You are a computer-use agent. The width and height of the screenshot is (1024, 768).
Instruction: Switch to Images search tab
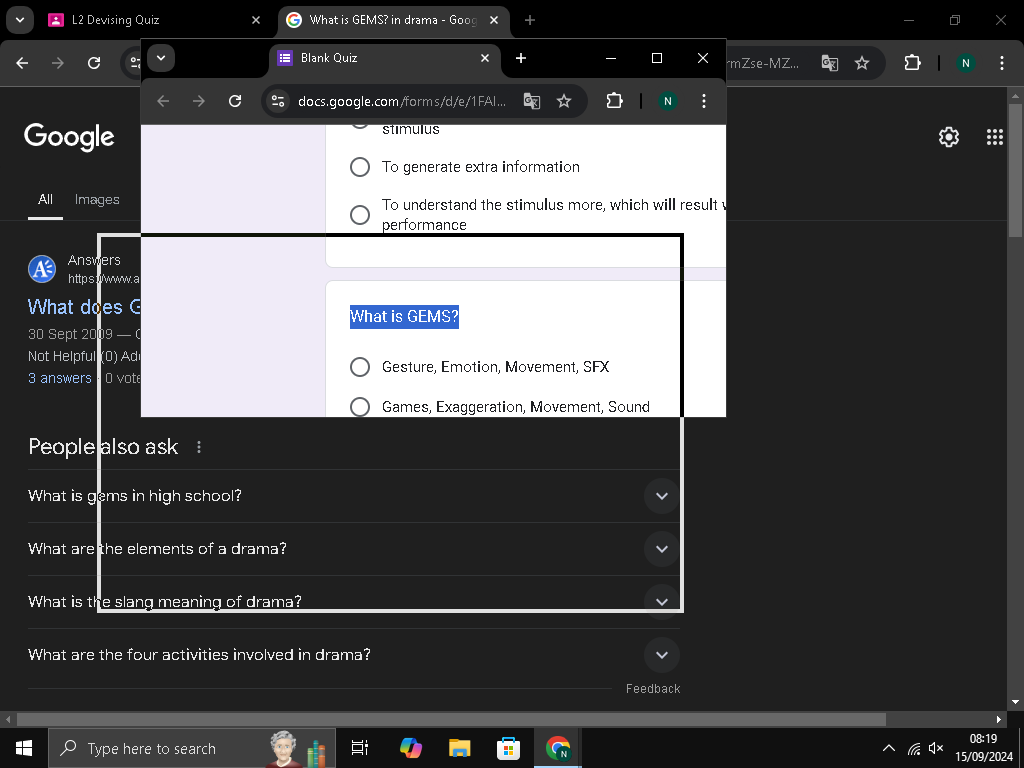point(97,200)
